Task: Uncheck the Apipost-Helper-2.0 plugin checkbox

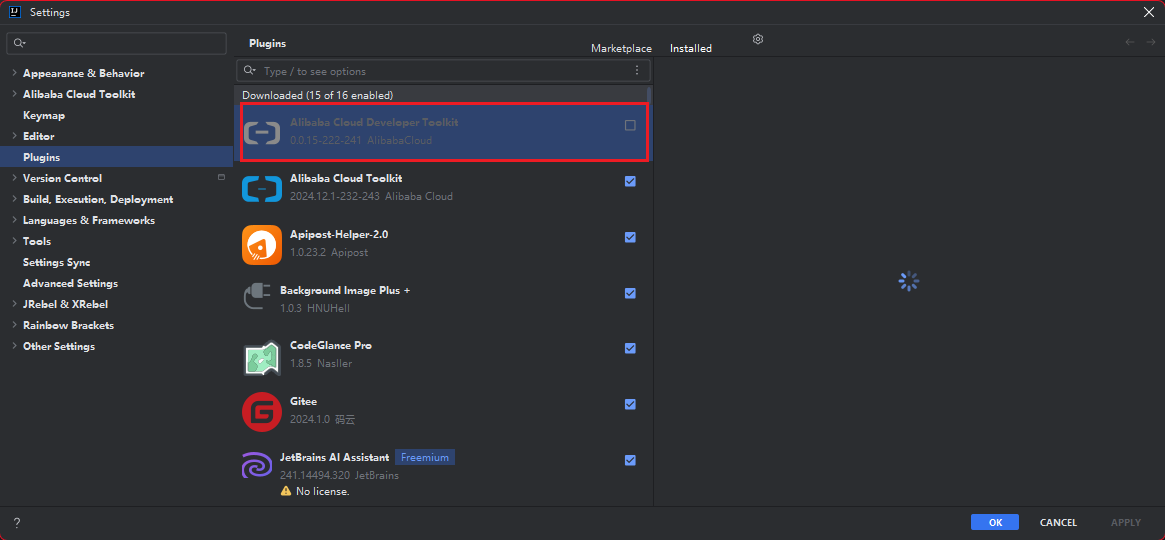Action: [x=630, y=237]
